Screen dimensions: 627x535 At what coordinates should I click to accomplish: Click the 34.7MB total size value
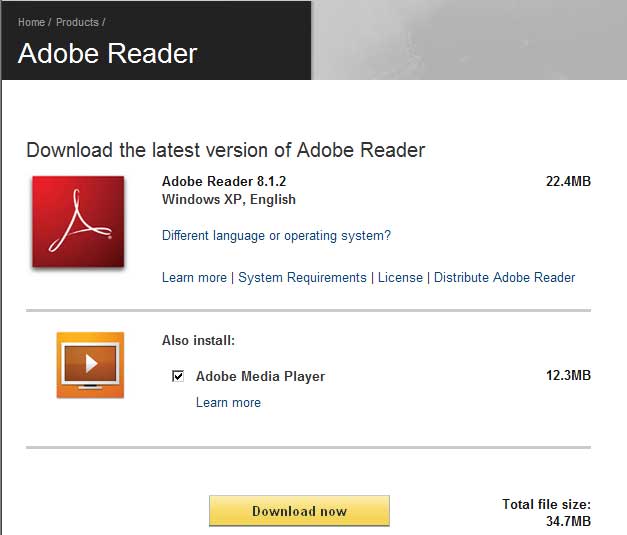coord(568,521)
